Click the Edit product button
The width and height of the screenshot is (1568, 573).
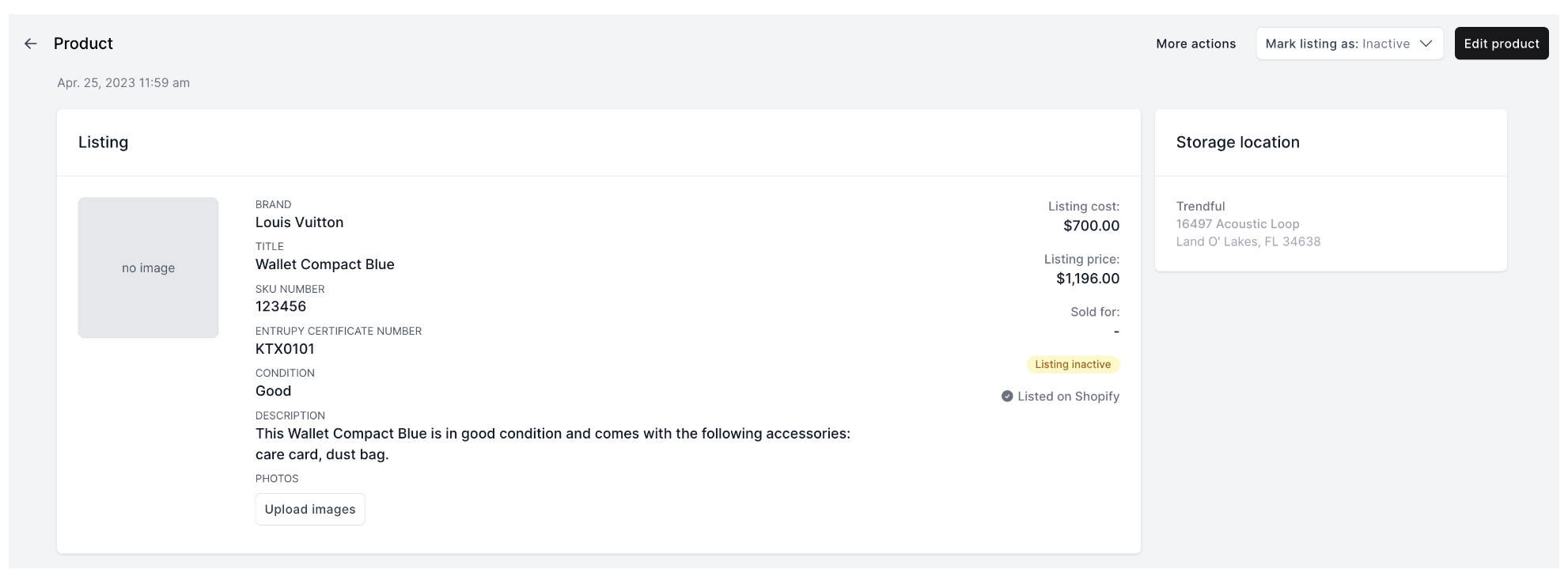(1502, 44)
